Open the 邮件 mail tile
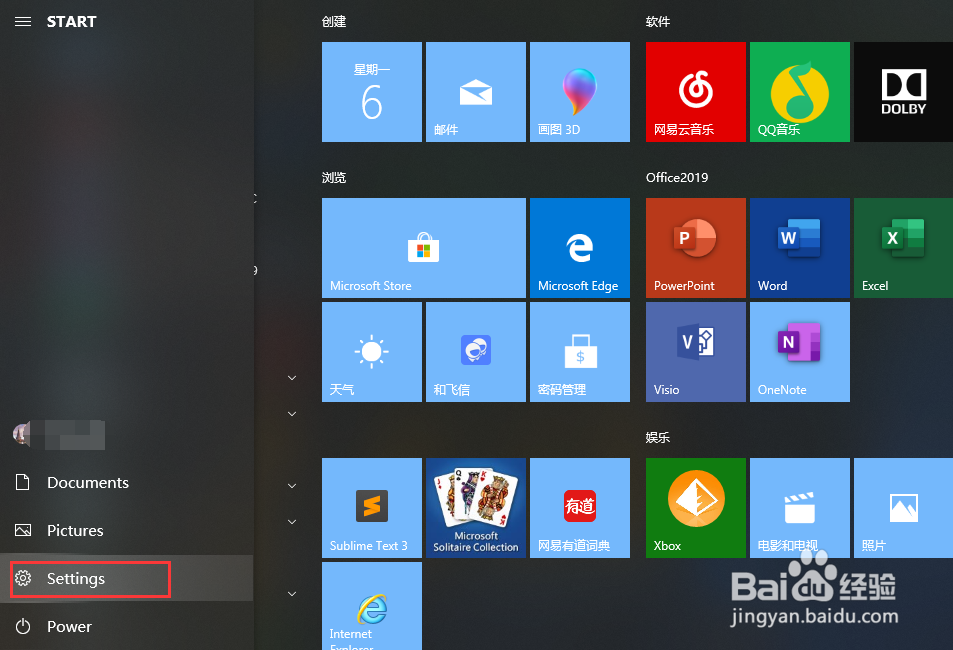The width and height of the screenshot is (953, 650). (476, 92)
